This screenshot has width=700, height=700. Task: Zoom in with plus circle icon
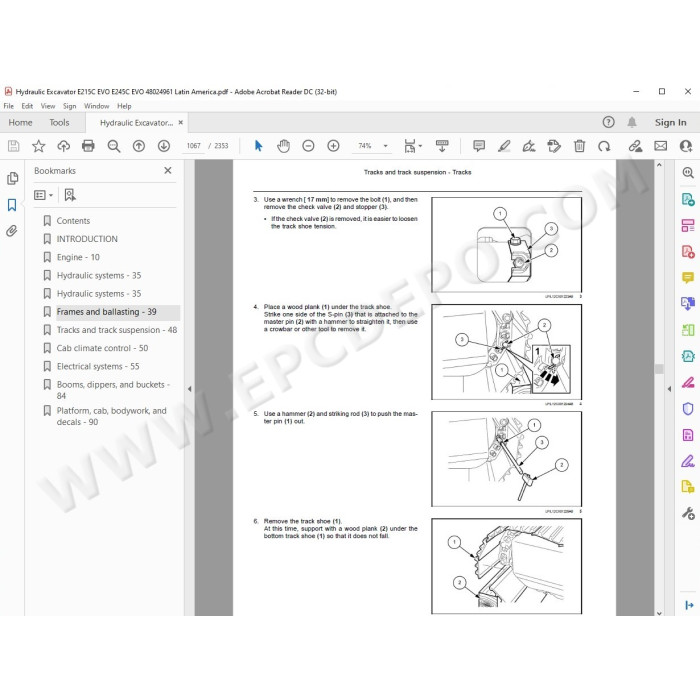coord(333,146)
